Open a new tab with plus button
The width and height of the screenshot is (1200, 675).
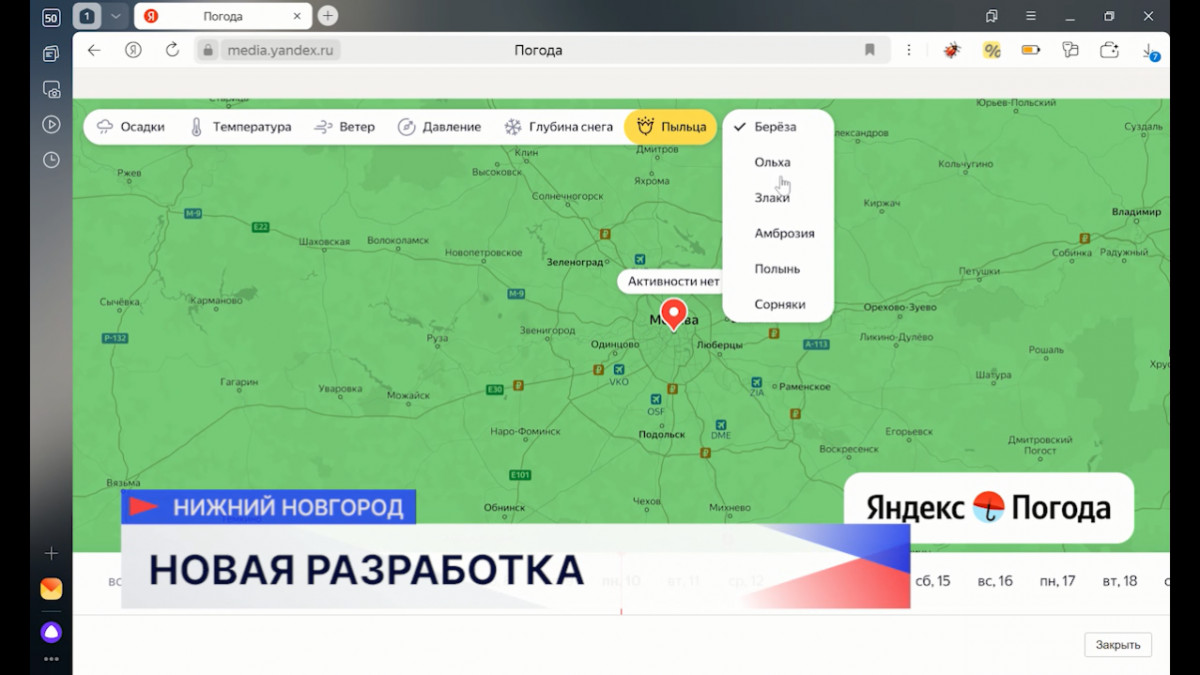[x=327, y=16]
